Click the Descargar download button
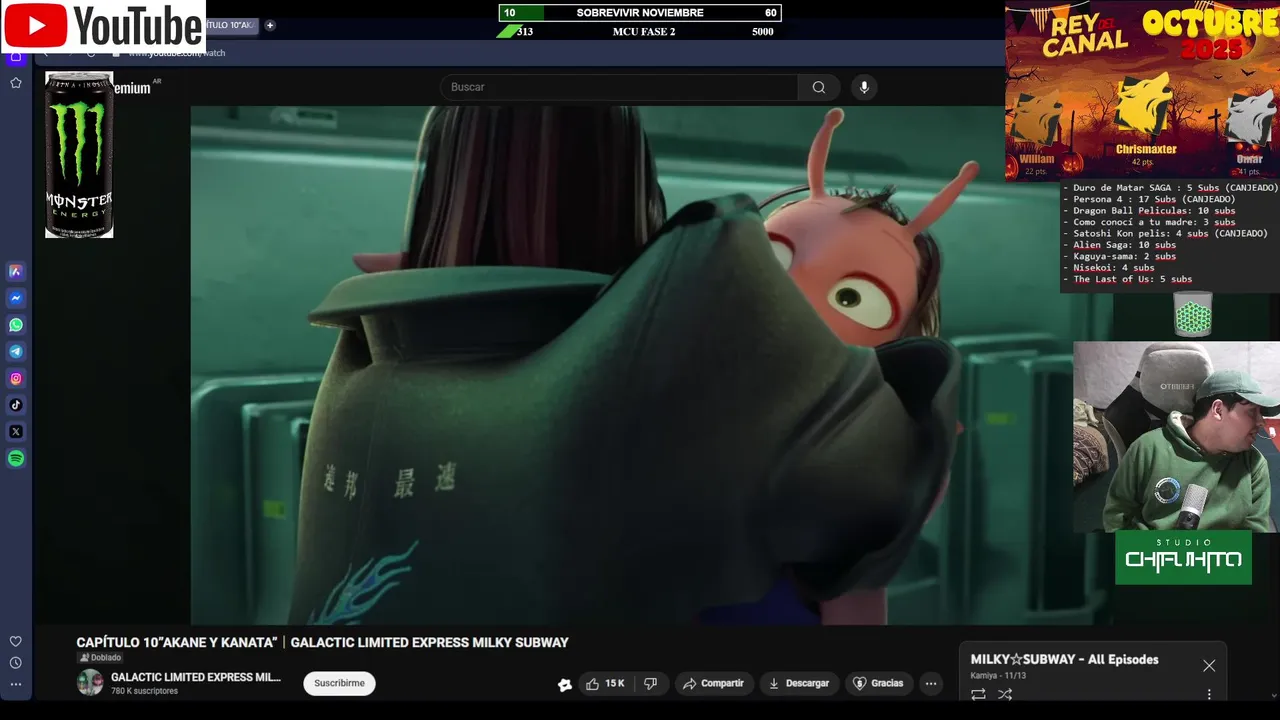Image resolution: width=1280 pixels, height=720 pixels. click(x=798, y=684)
